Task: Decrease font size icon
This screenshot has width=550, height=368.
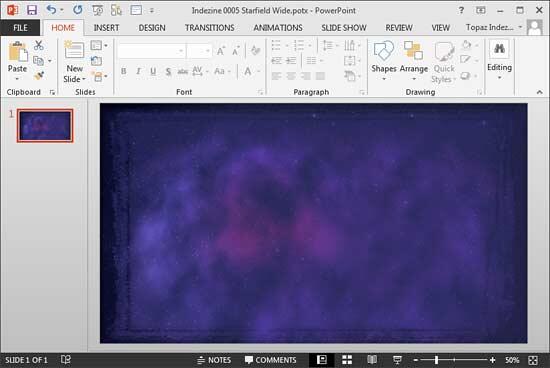Action: (x=236, y=52)
